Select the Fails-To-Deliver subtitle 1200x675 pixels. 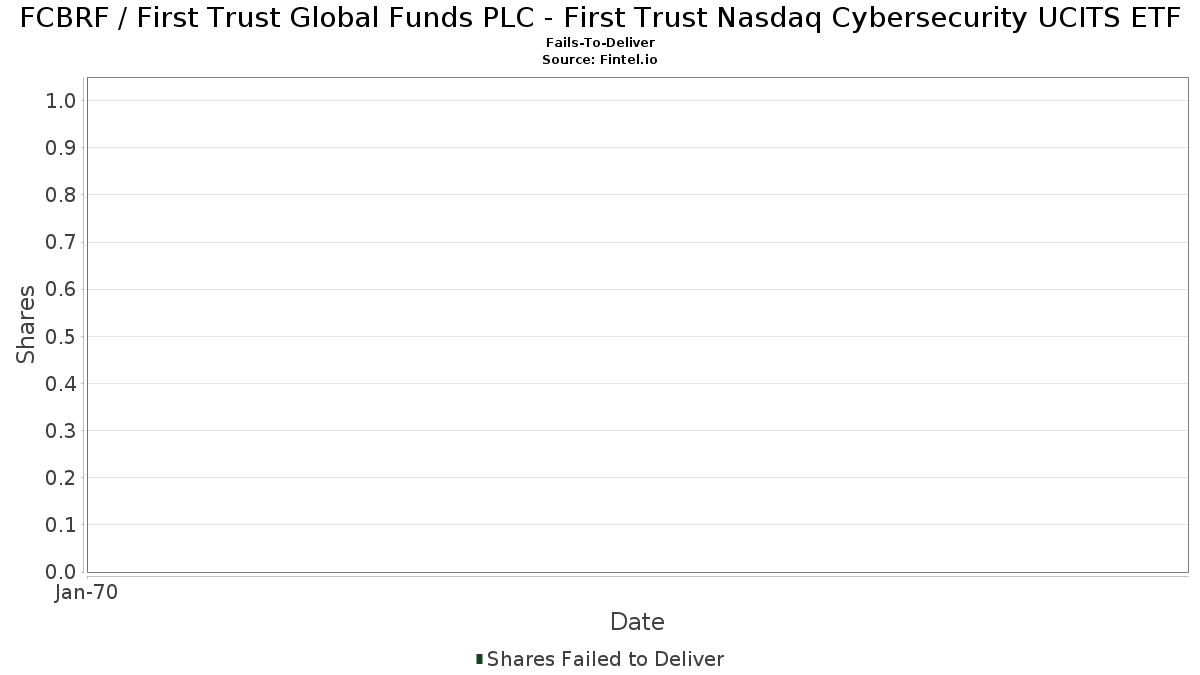tap(600, 43)
